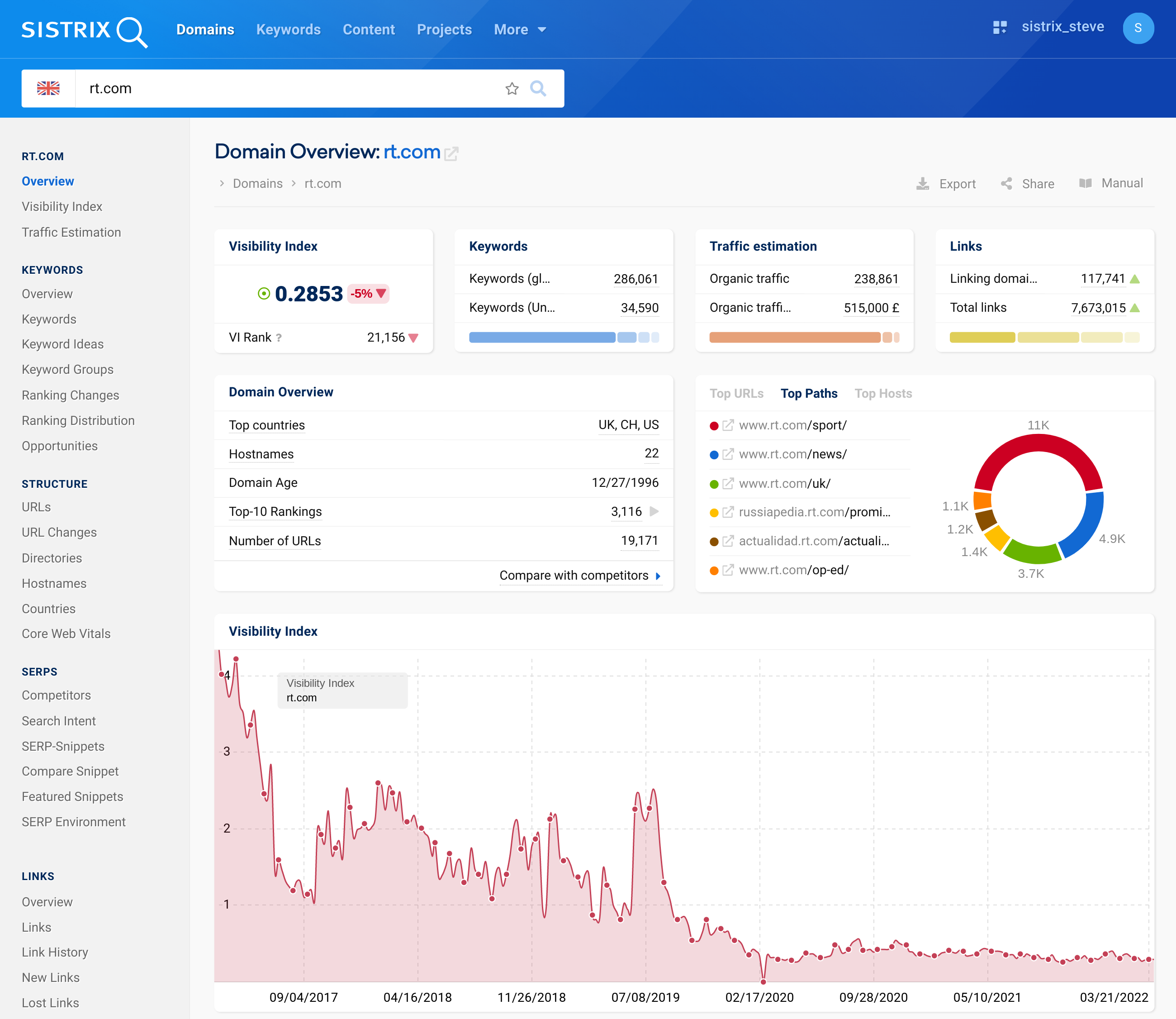Open the user avatar S
This screenshot has width=1176, height=1019.
click(x=1138, y=28)
